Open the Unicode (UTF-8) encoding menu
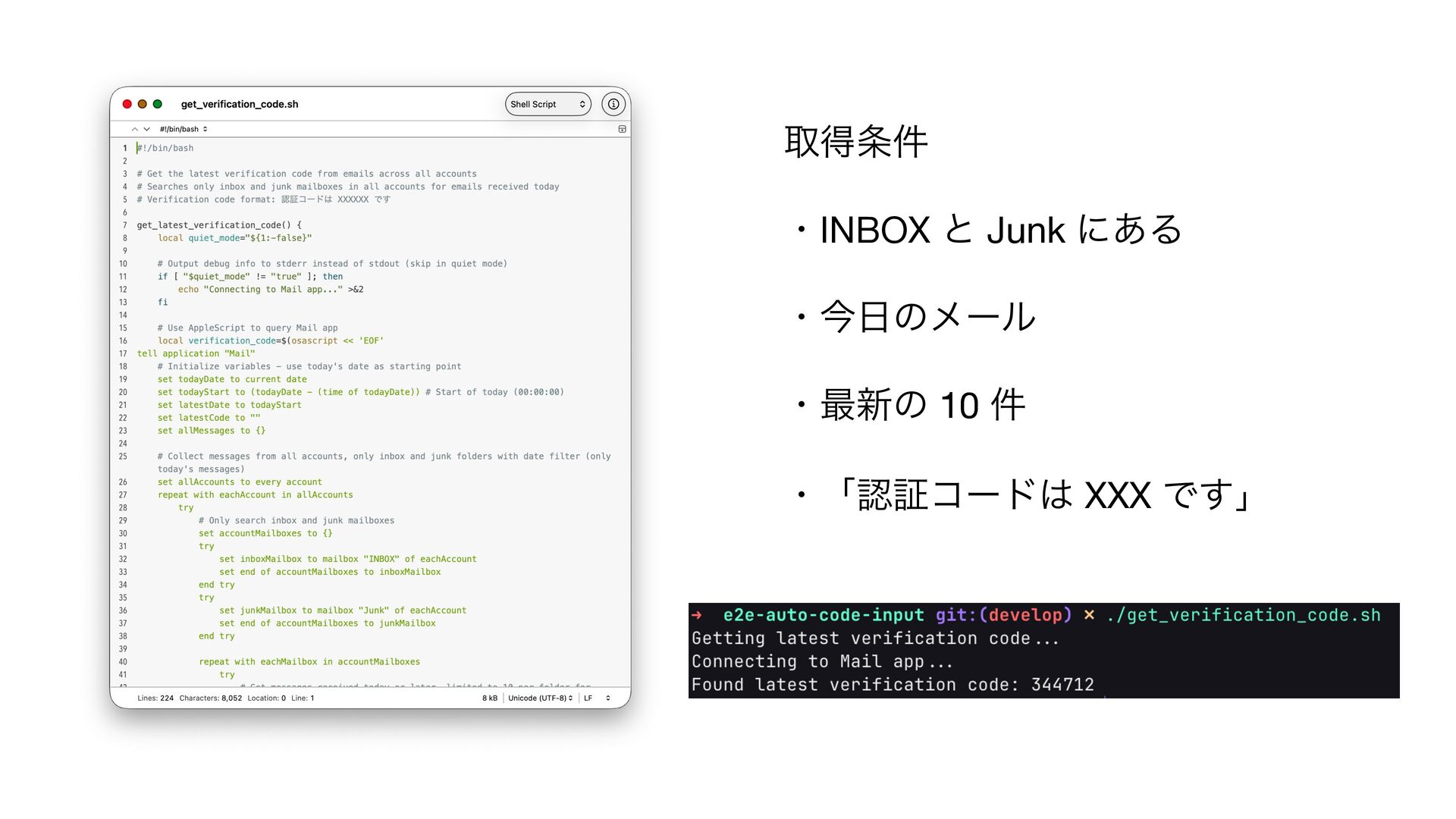This screenshot has height=819, width=1456. point(540,698)
